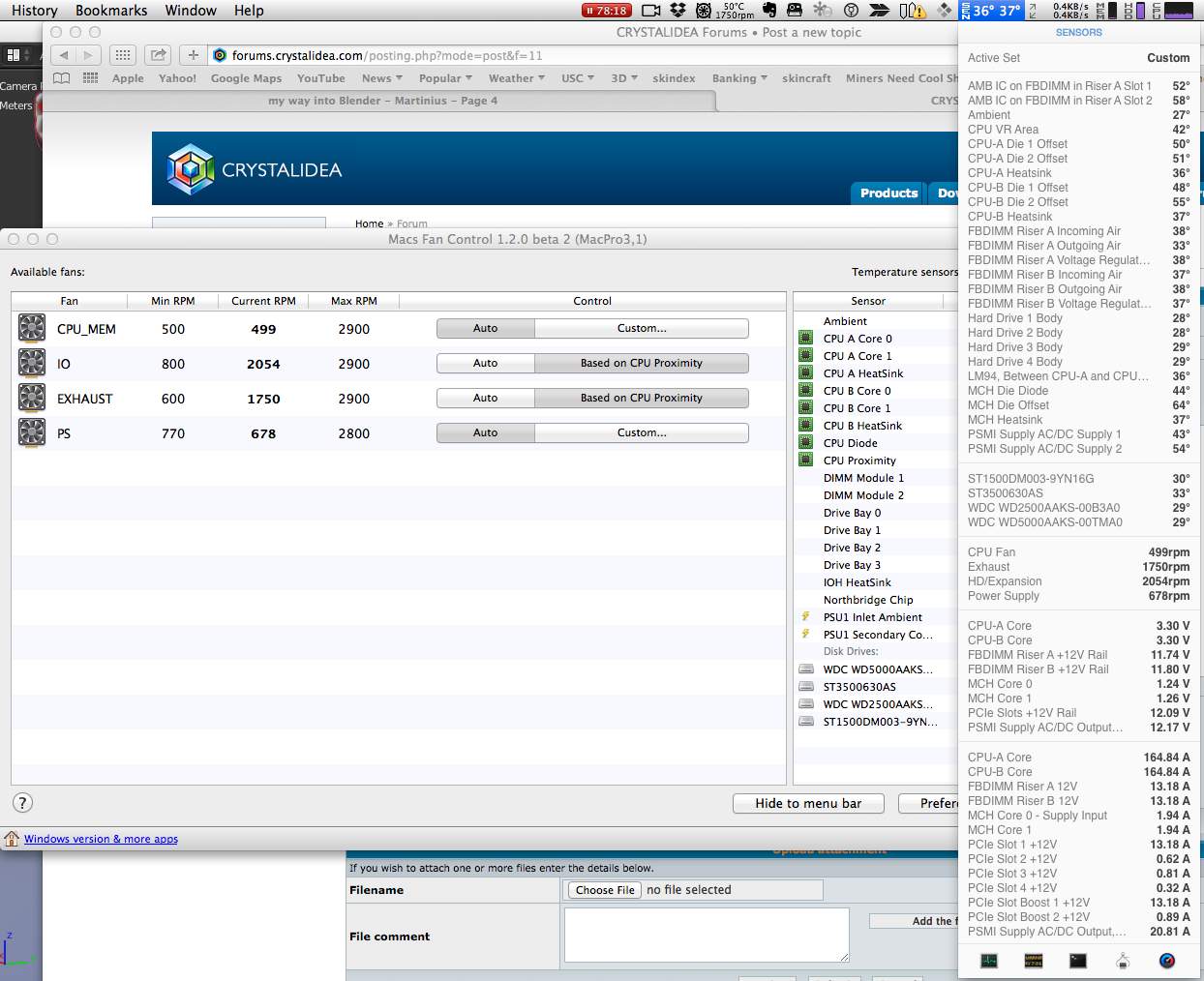The width and height of the screenshot is (1204, 981).
Task: Switch to 'my way into Blender' Safari tab
Action: point(382,101)
